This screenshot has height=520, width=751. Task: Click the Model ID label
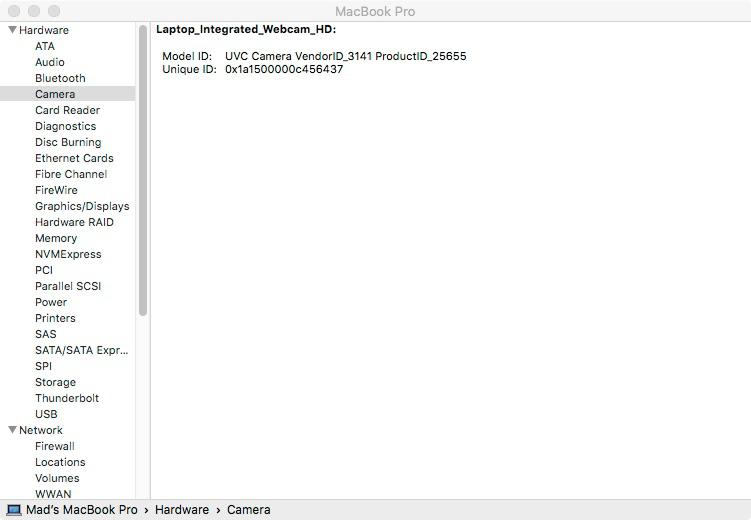[187, 56]
